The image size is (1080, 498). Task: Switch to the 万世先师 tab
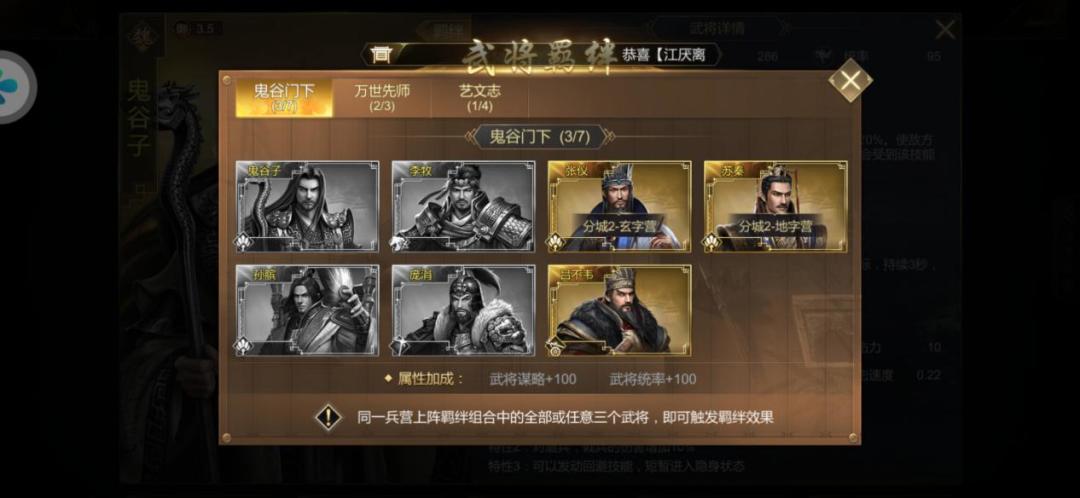382,98
